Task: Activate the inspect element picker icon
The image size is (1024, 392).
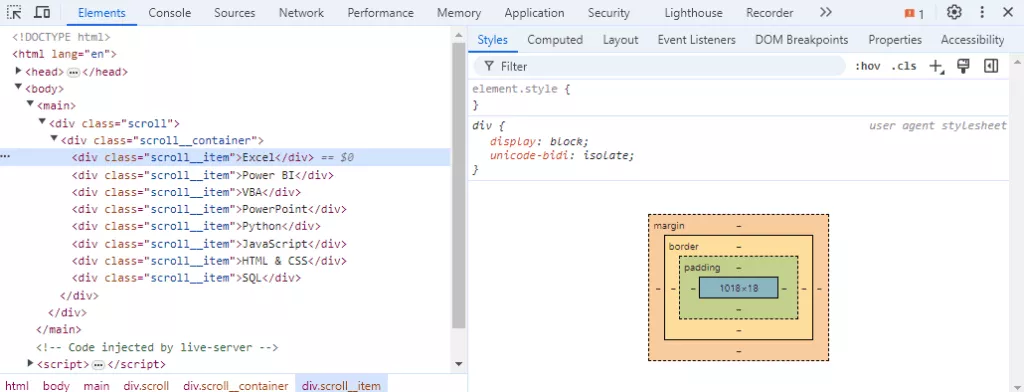Action: click(14, 12)
